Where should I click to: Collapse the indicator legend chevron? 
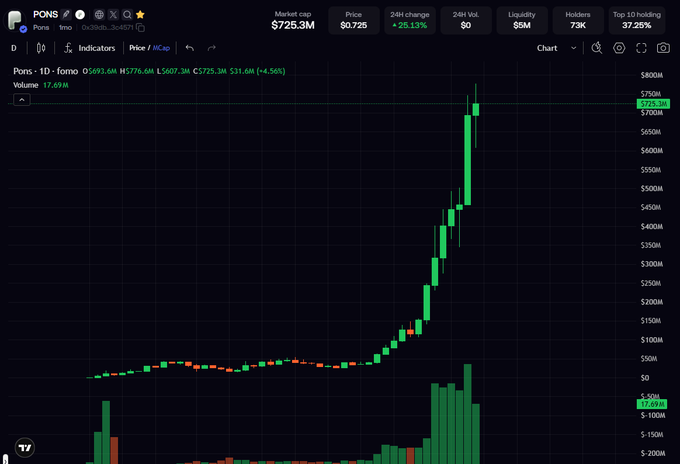click(22, 100)
